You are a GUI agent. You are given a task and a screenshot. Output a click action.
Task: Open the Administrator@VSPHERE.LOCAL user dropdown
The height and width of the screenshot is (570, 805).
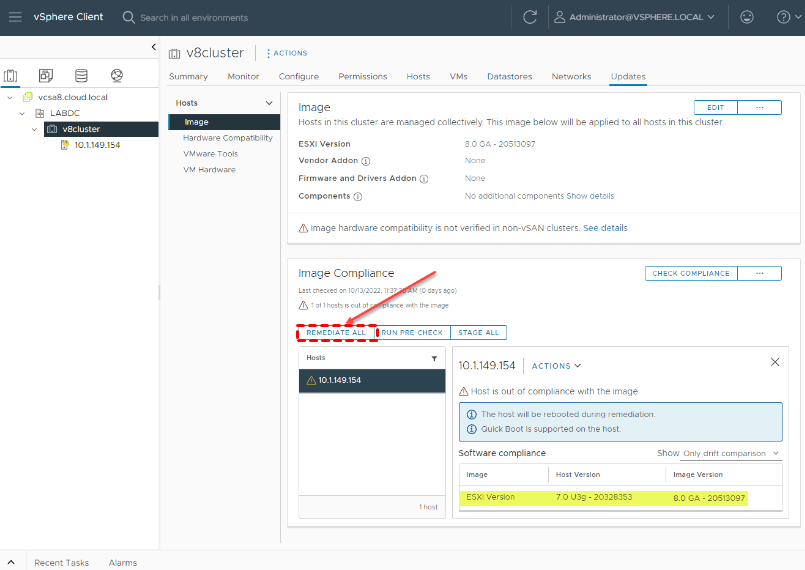pos(635,17)
